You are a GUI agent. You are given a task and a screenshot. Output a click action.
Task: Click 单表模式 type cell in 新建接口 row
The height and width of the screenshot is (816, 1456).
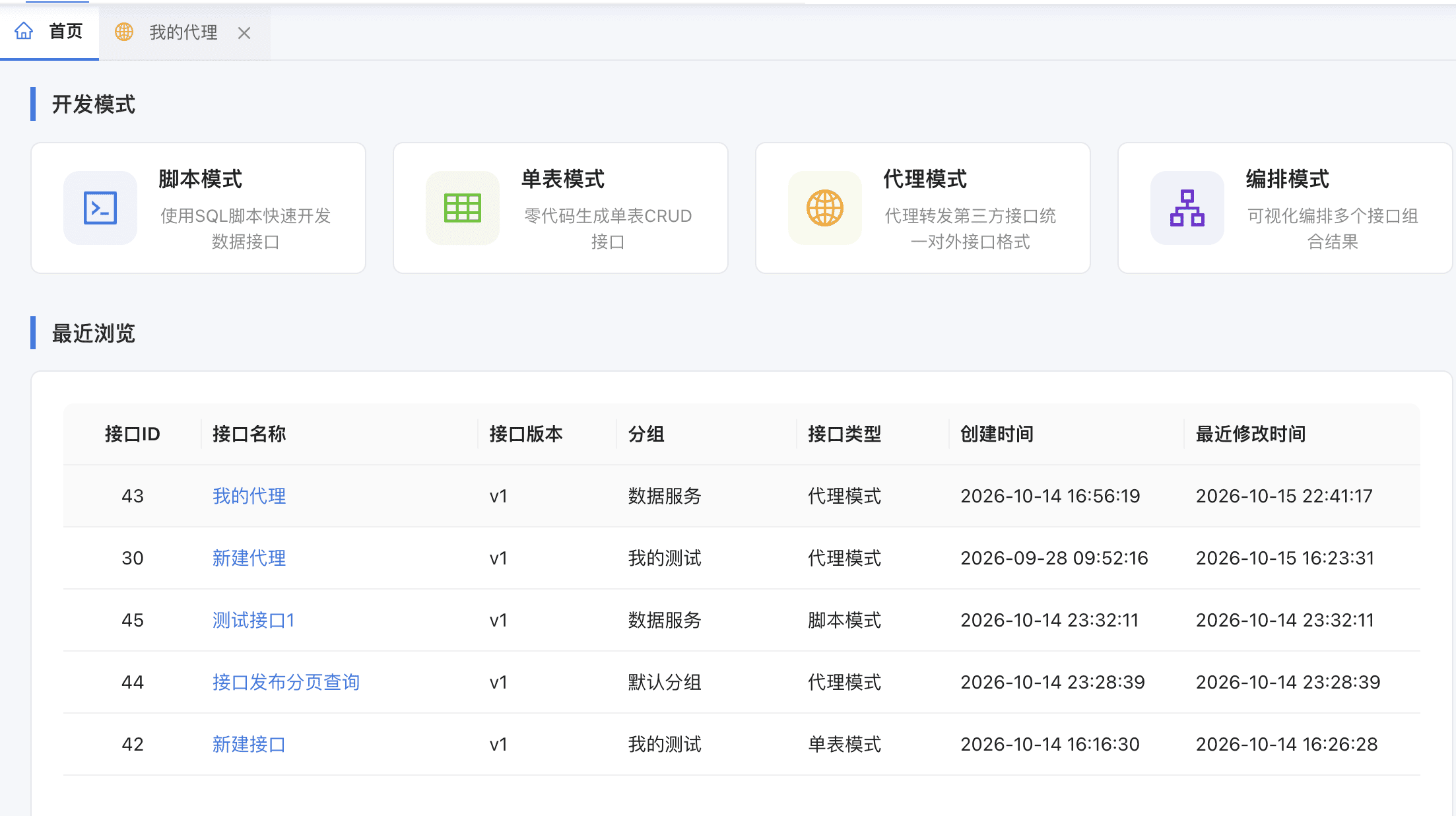[x=845, y=744]
